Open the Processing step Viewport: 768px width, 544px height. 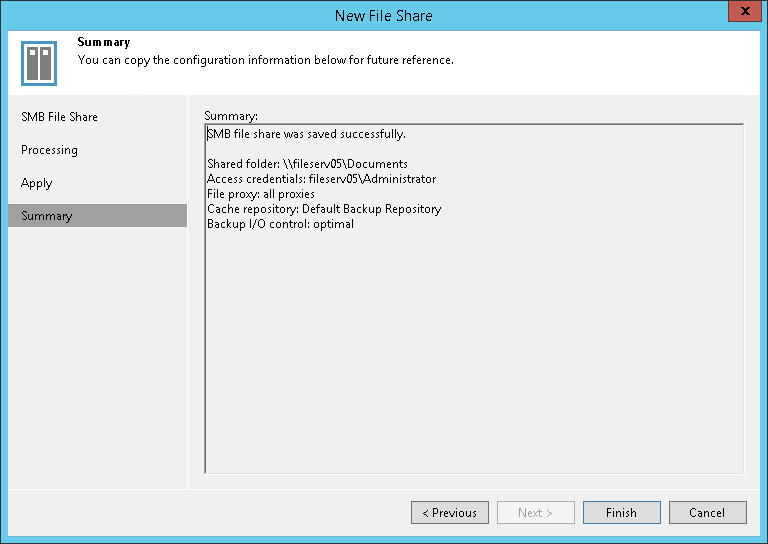[x=49, y=150]
